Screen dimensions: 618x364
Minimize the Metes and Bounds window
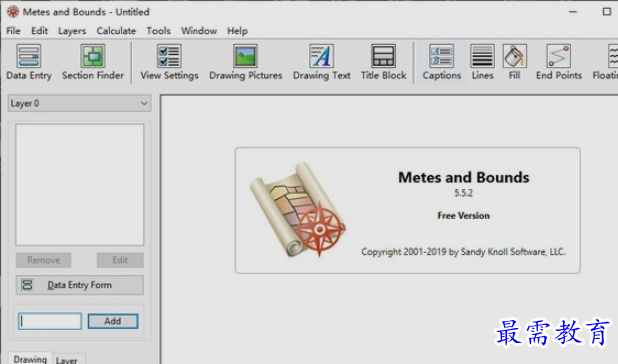[573, 12]
